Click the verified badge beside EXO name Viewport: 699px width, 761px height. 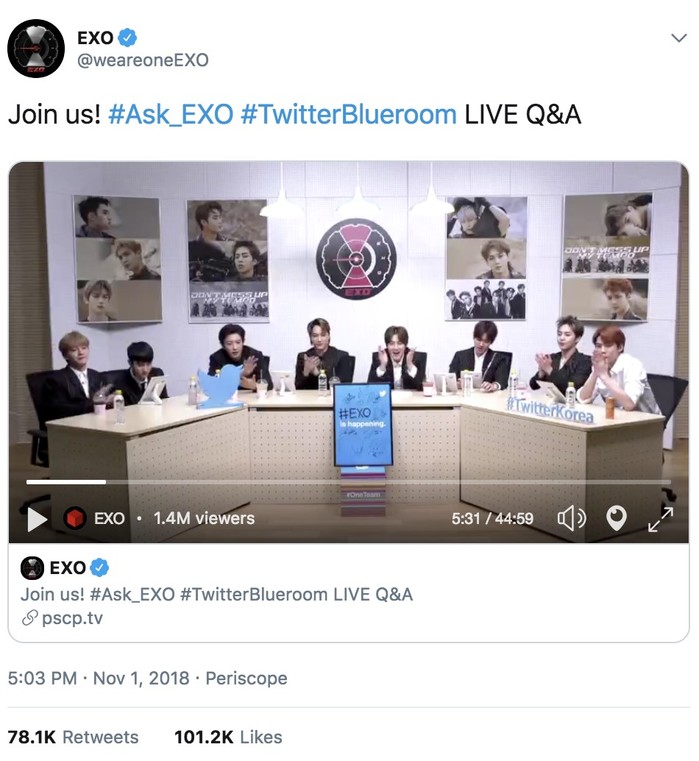point(127,37)
